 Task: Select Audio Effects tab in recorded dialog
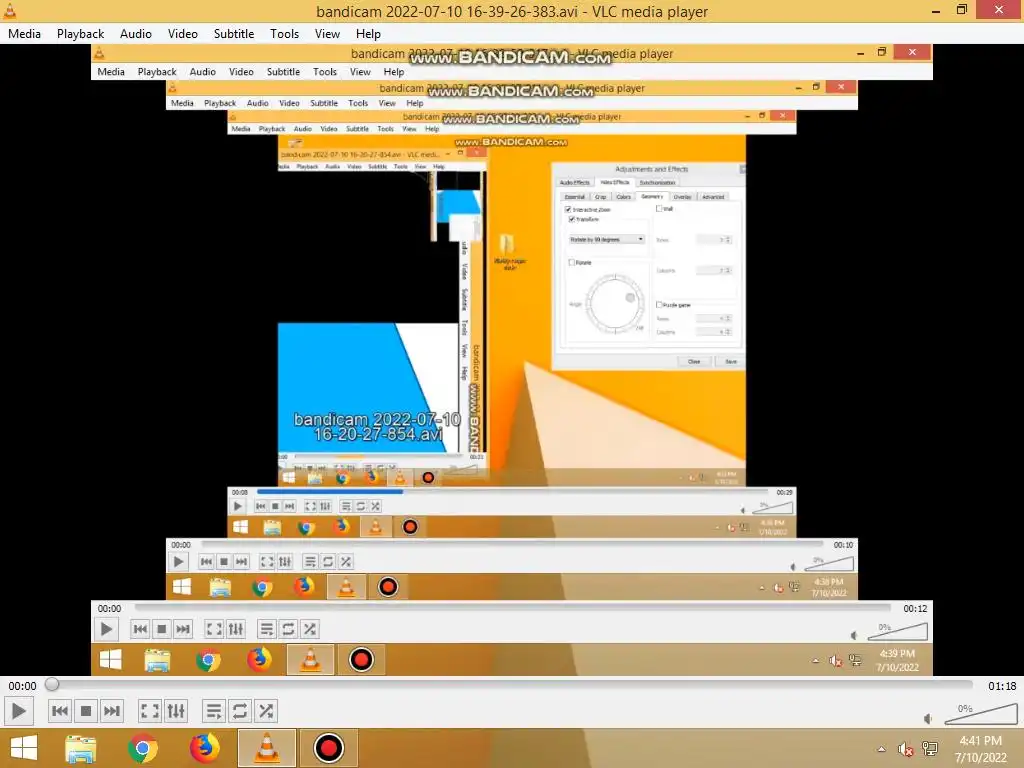[574, 182]
